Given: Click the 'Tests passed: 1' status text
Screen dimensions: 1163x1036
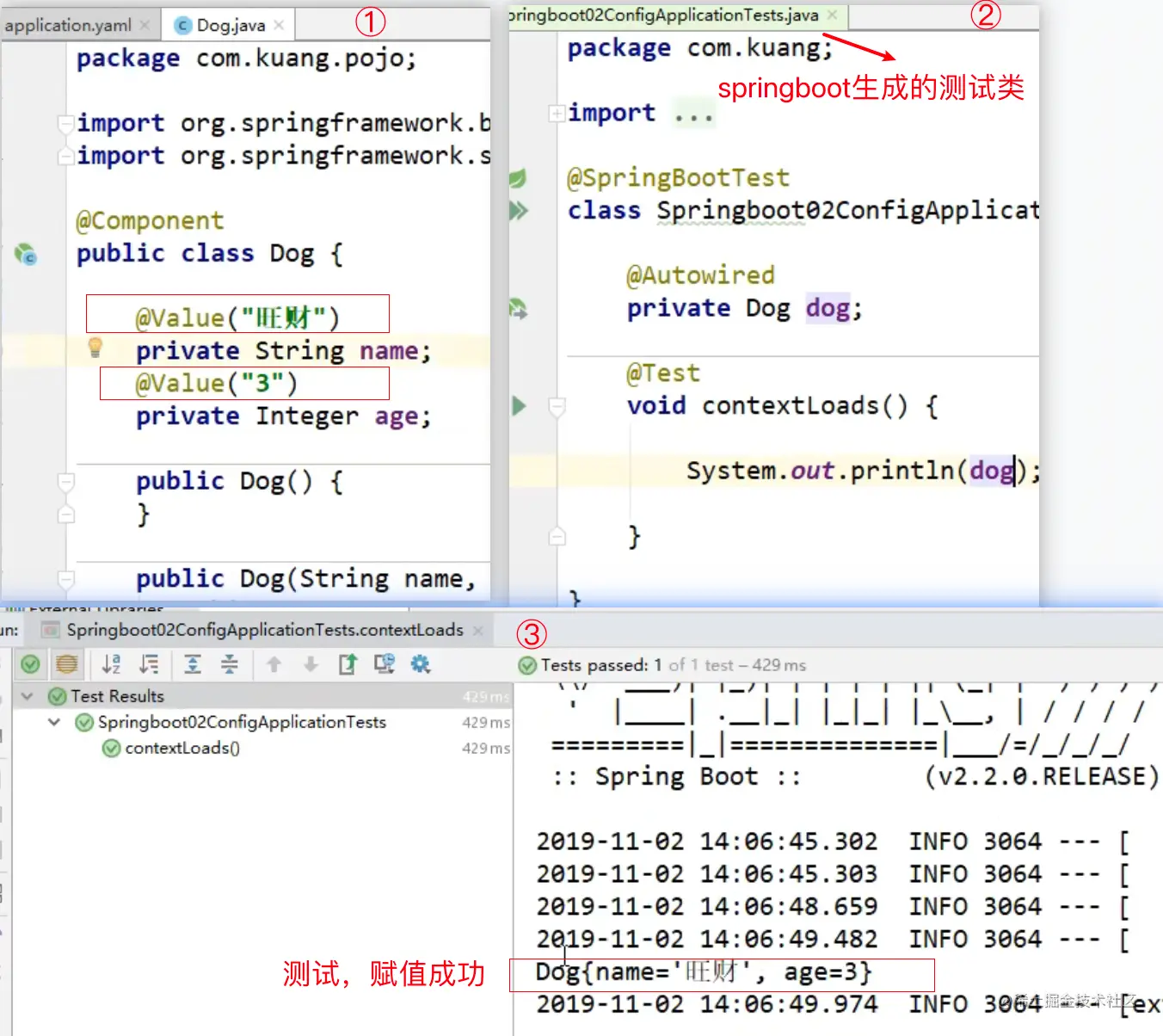Looking at the screenshot, I should [x=601, y=665].
